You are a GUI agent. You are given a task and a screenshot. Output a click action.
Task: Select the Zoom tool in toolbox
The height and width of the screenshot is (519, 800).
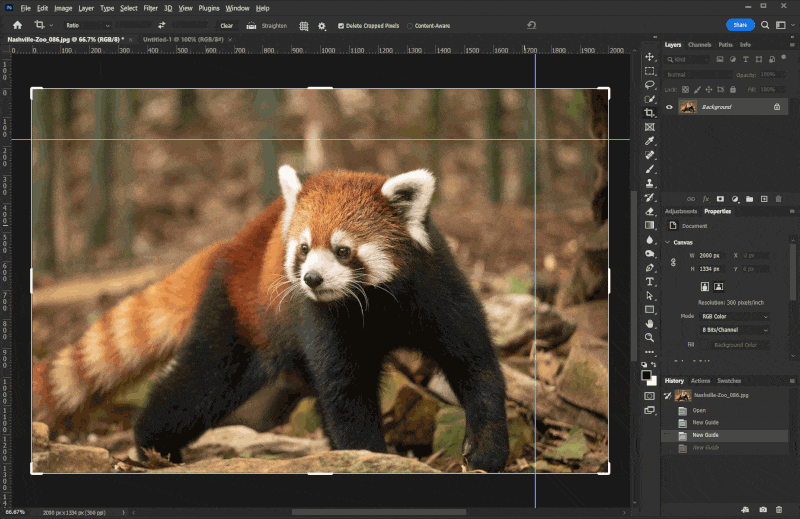point(649,338)
